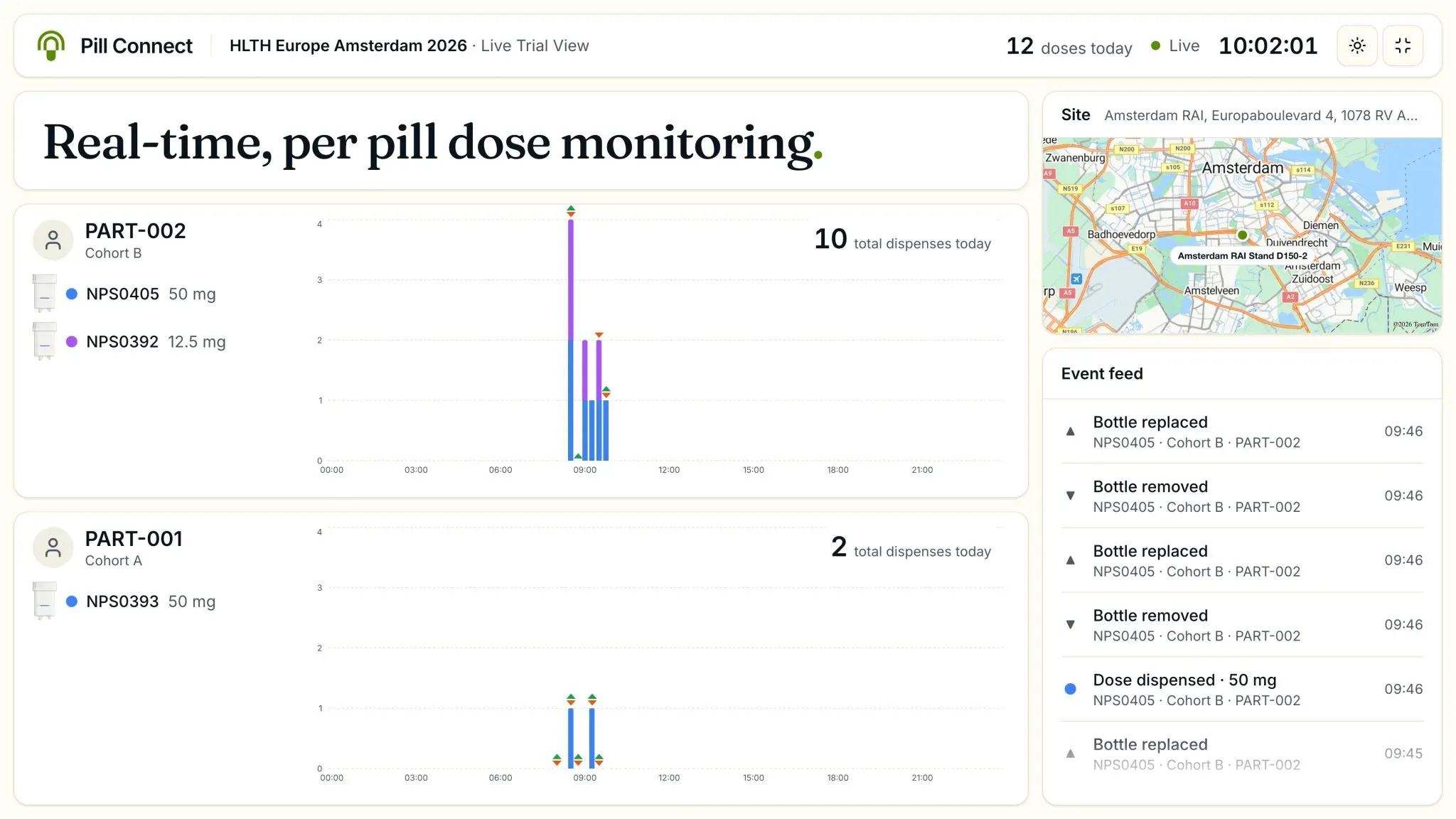
Task: Click the 'NPS0392' bottle label
Action: (122, 341)
